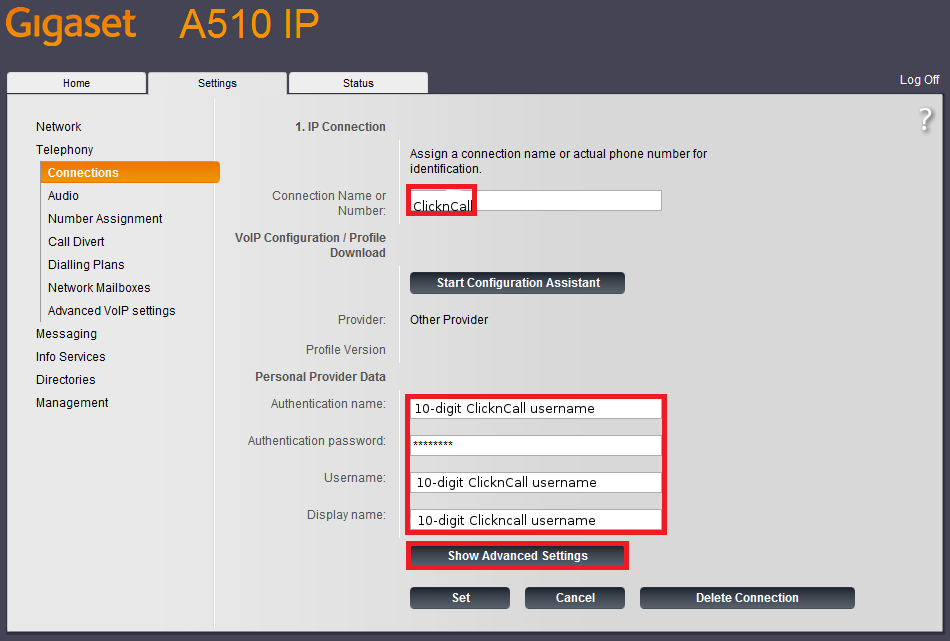Click the 'Other Provider' text
The image size is (950, 641).
click(x=449, y=319)
